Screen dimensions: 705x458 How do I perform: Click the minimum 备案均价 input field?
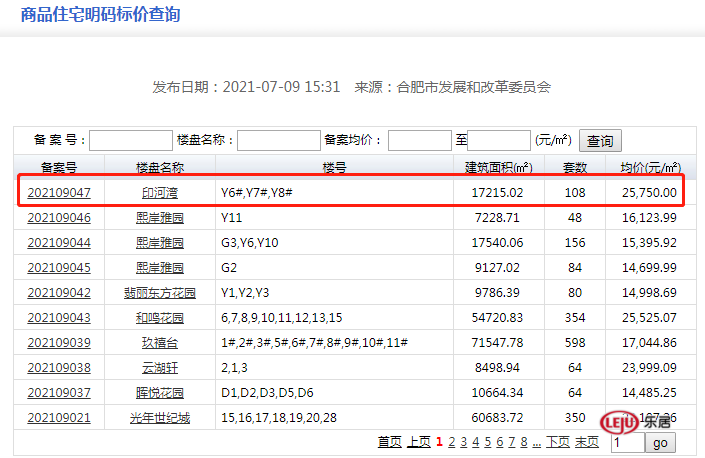click(x=419, y=140)
